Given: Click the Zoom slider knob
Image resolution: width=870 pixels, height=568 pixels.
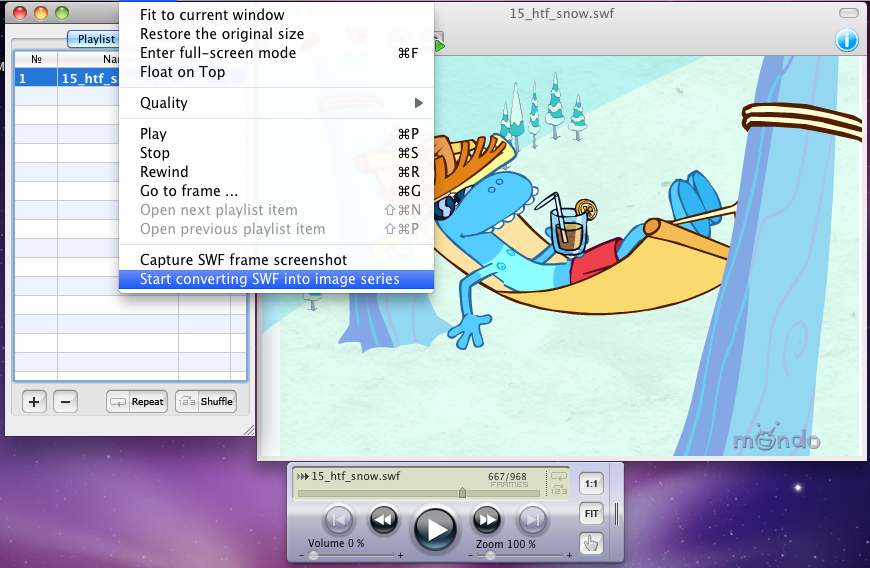Looking at the screenshot, I should coord(490,555).
